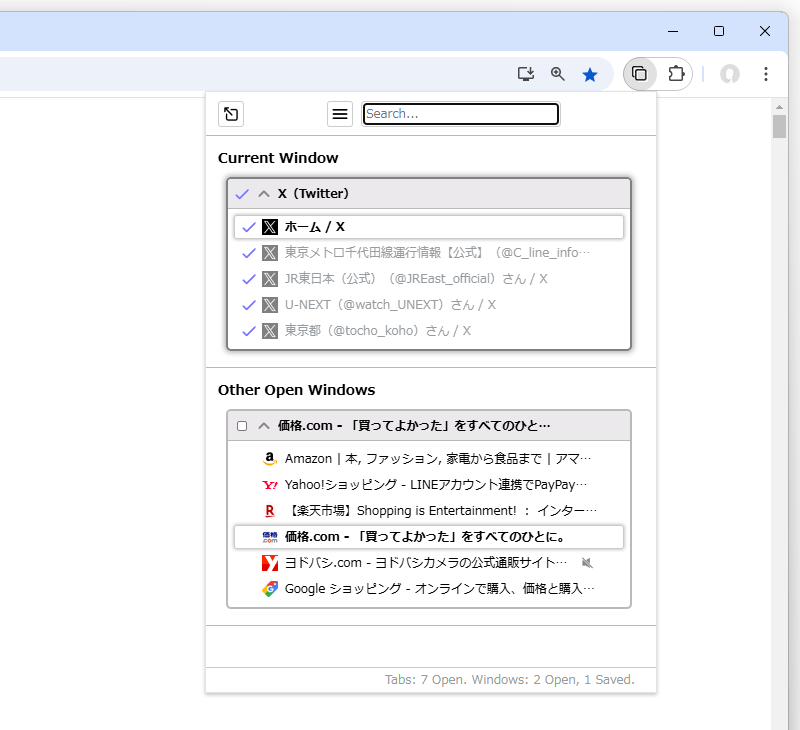Open the Chrome three-dot menu
Screen dimensions: 800x730
coord(766,74)
